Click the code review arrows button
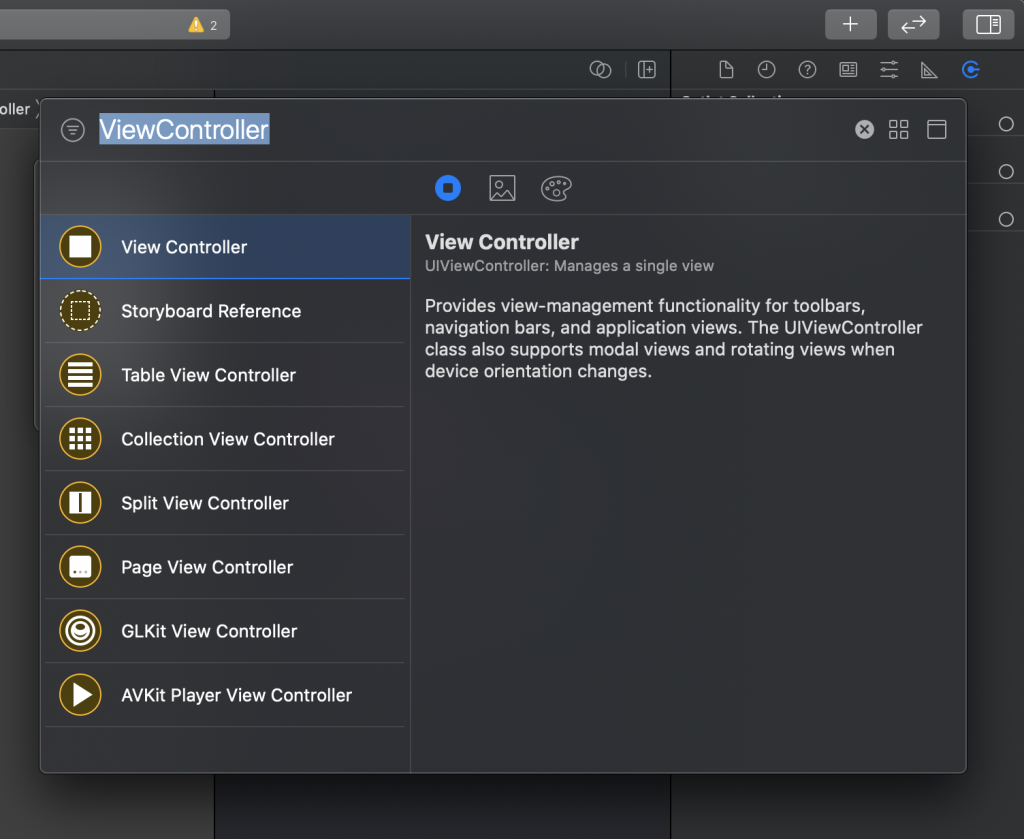1024x839 pixels. 913,25
